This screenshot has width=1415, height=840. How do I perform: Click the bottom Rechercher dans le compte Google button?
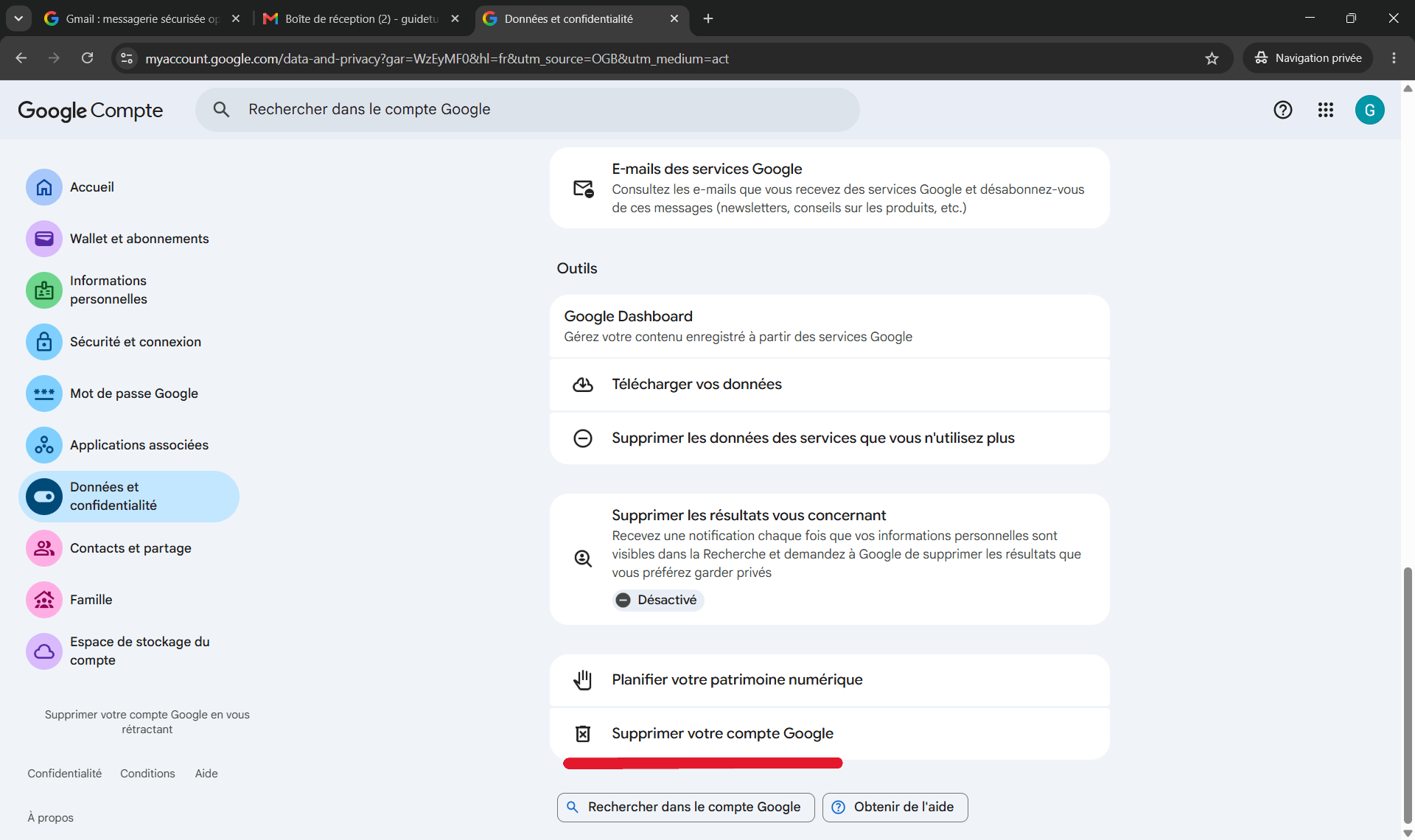[686, 808]
